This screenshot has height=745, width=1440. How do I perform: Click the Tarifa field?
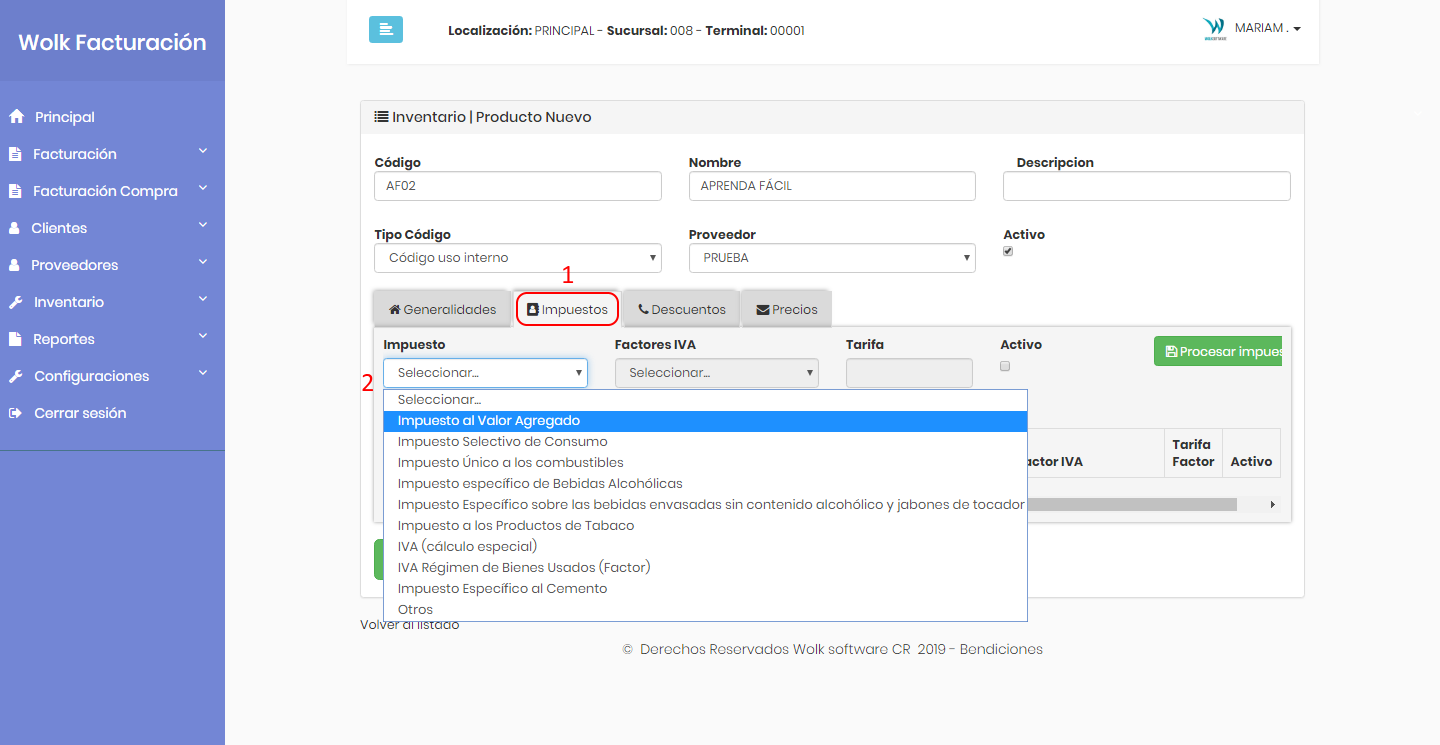[909, 373]
